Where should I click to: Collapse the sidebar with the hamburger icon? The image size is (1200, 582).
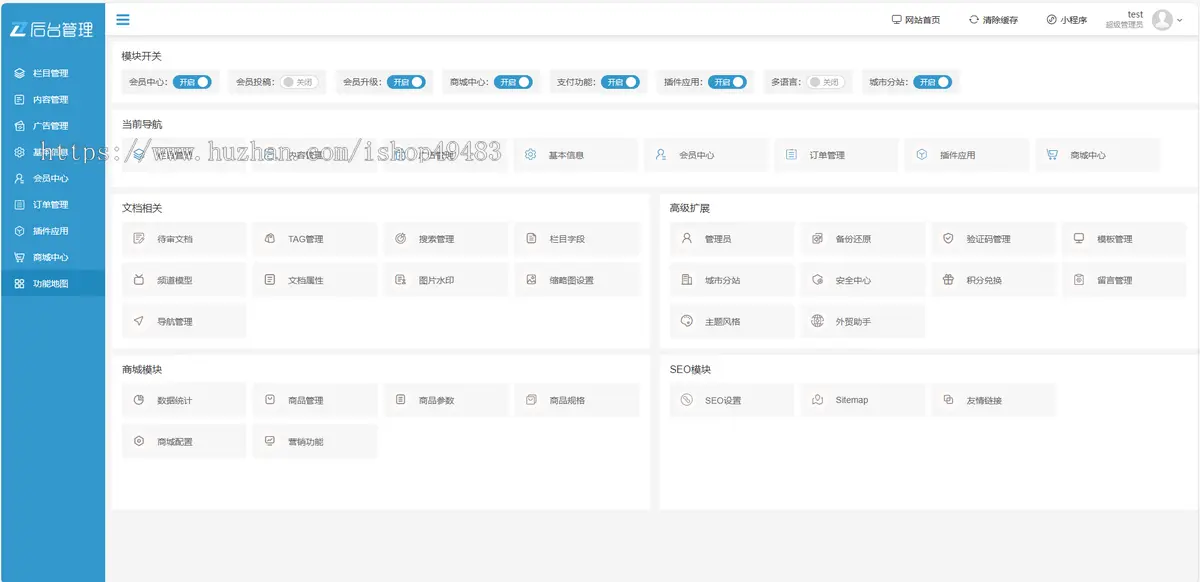point(122,19)
